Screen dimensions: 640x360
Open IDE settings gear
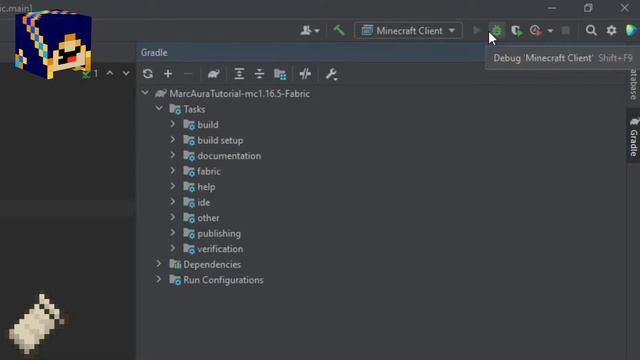click(x=611, y=30)
